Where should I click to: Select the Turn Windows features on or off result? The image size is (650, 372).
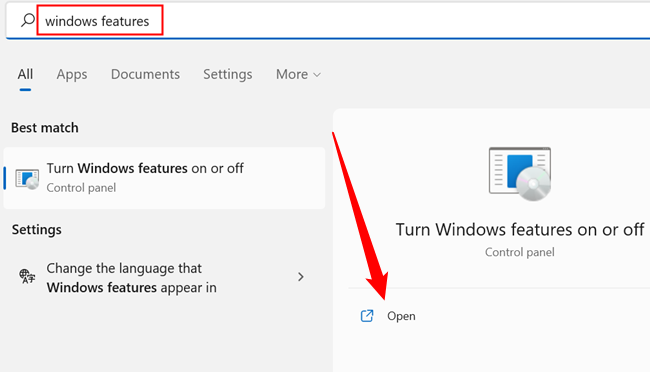[x=164, y=178]
